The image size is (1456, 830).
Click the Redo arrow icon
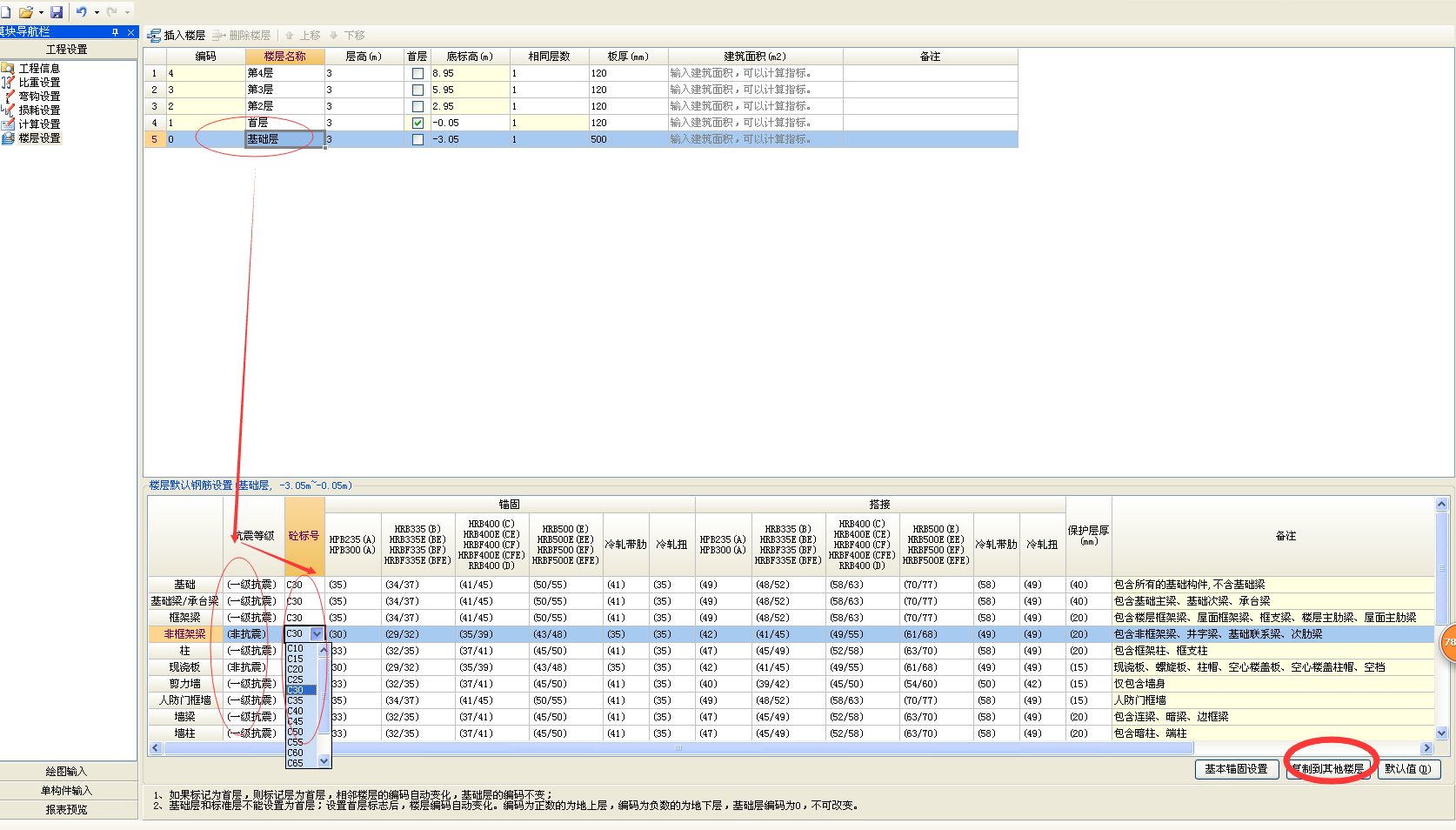112,12
